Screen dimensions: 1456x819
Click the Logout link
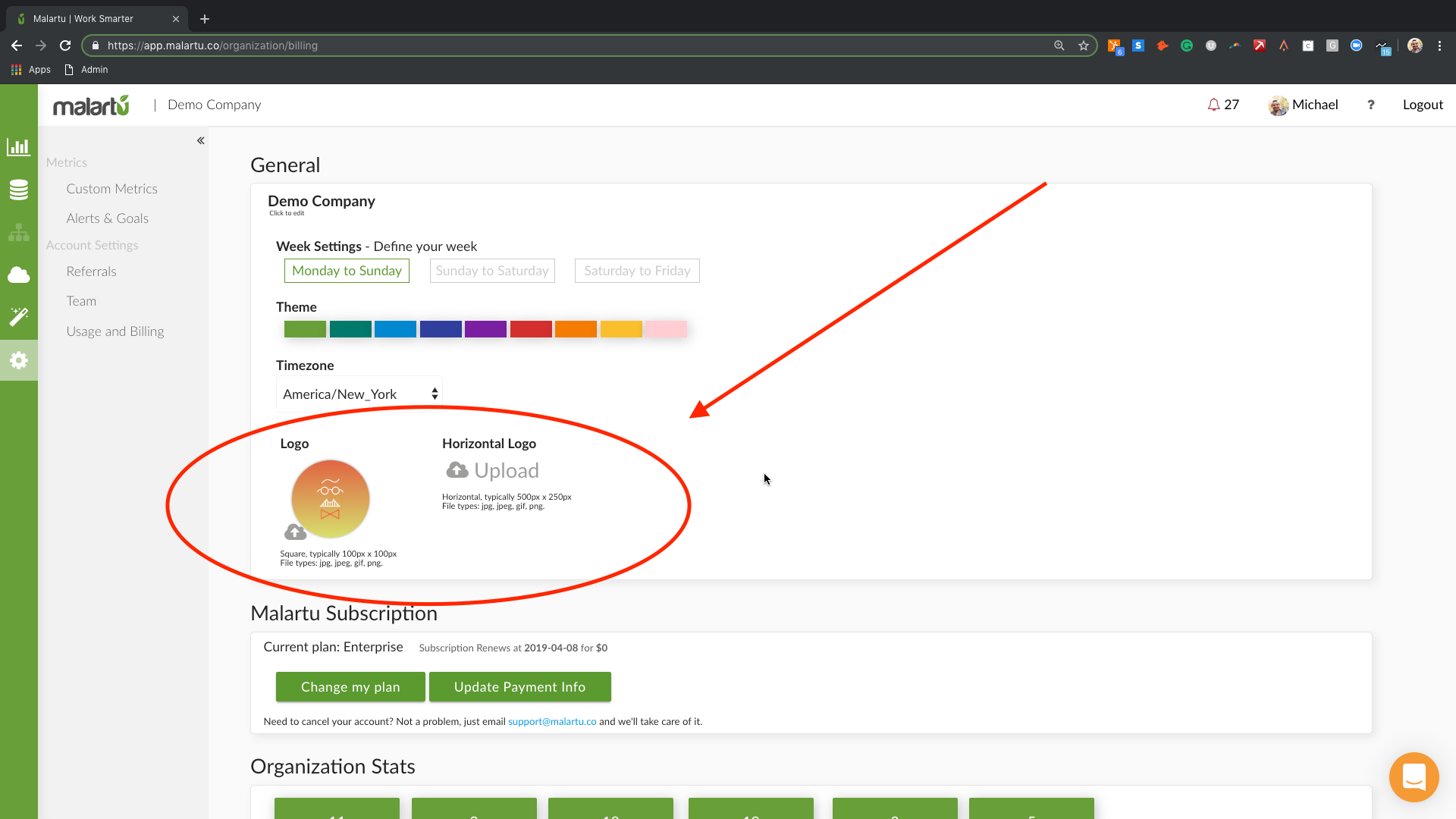tap(1423, 105)
